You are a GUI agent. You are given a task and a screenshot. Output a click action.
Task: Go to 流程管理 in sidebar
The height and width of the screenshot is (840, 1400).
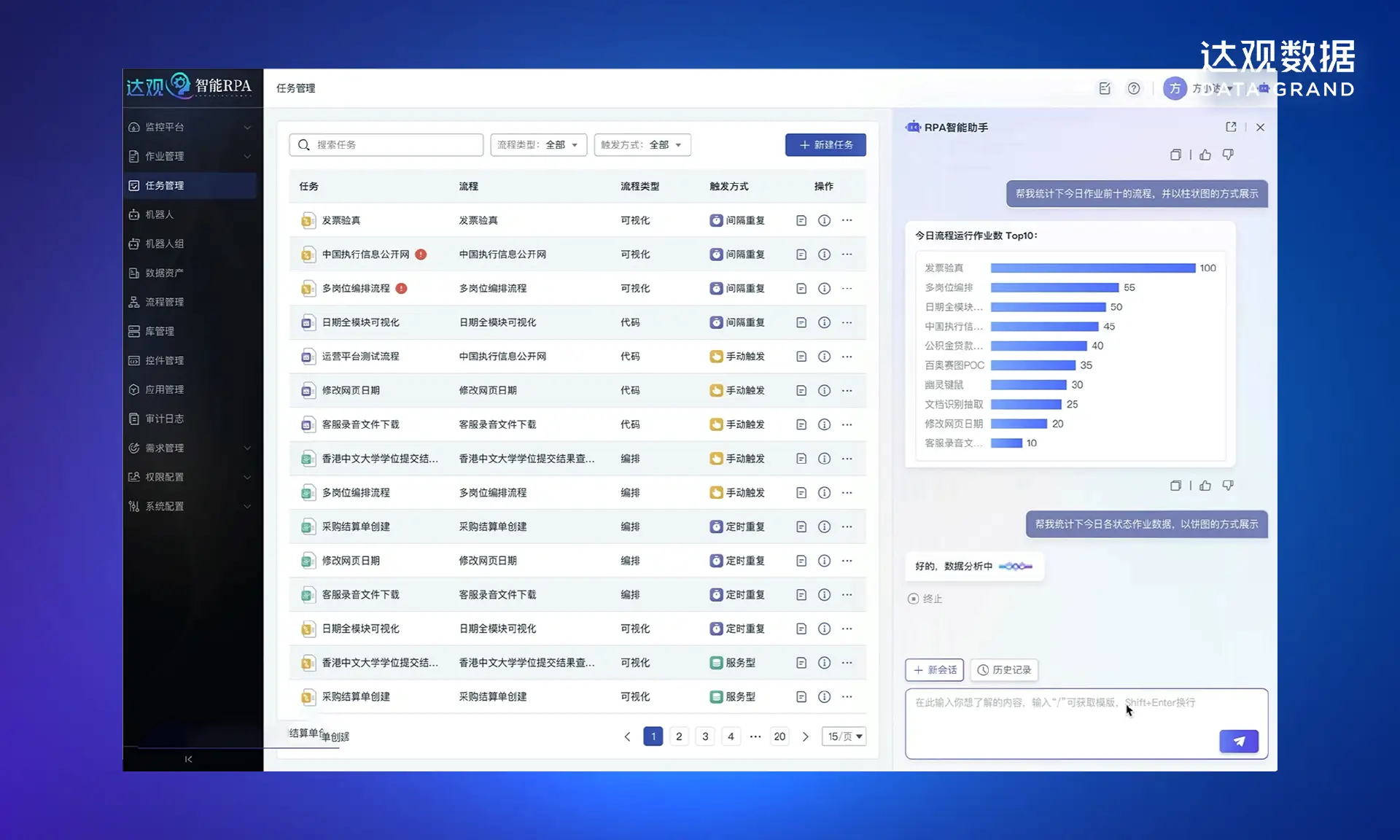pyautogui.click(x=164, y=302)
